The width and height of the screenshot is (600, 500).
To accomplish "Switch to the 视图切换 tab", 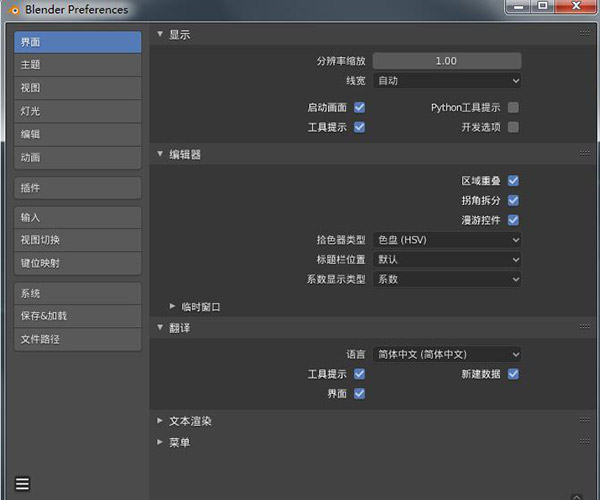I will point(78,240).
